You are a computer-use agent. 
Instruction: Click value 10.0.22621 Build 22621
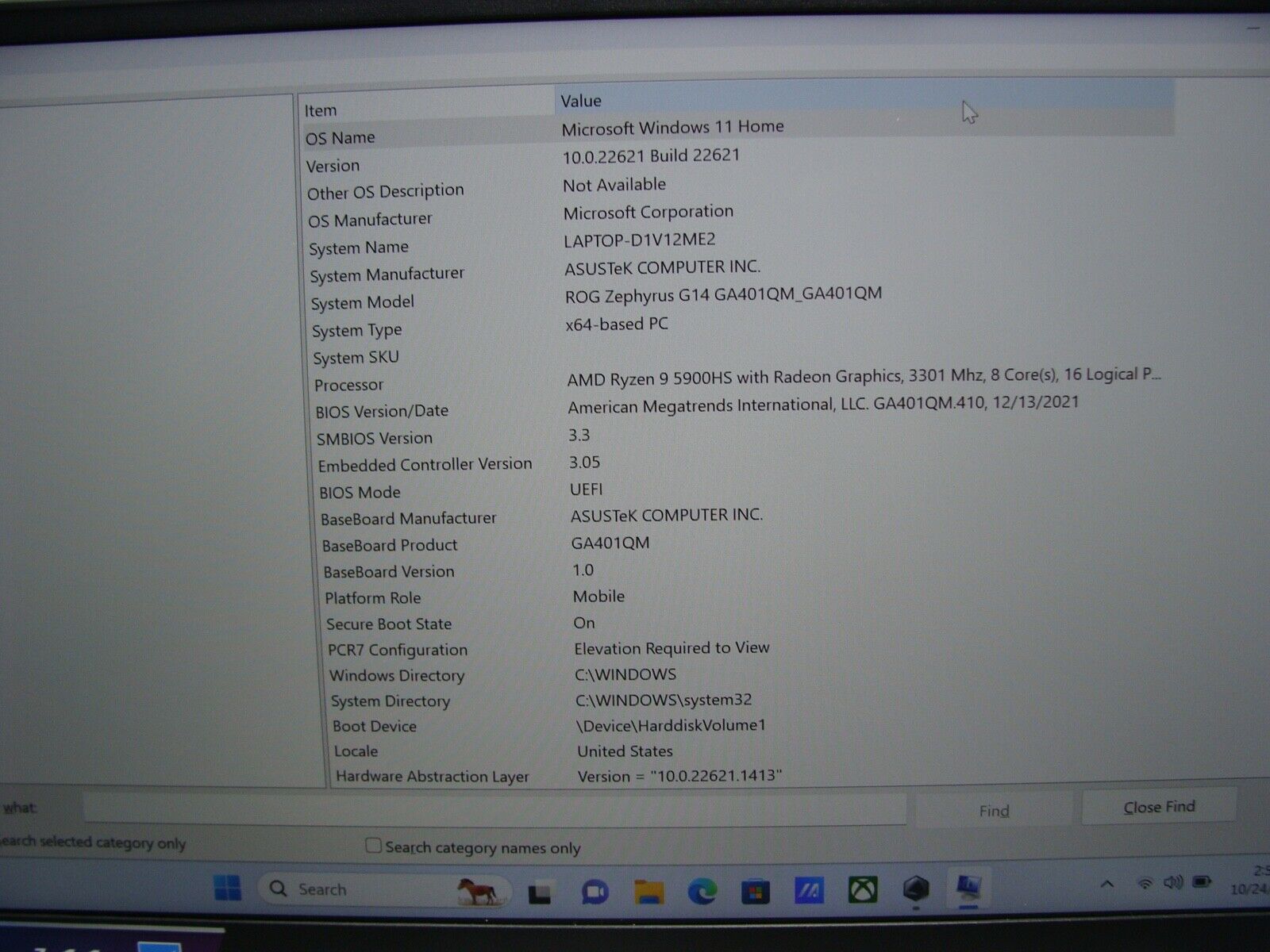(x=651, y=155)
